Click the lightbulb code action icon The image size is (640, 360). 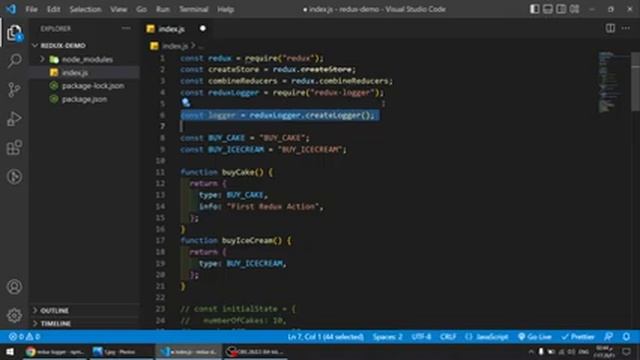coord(186,102)
